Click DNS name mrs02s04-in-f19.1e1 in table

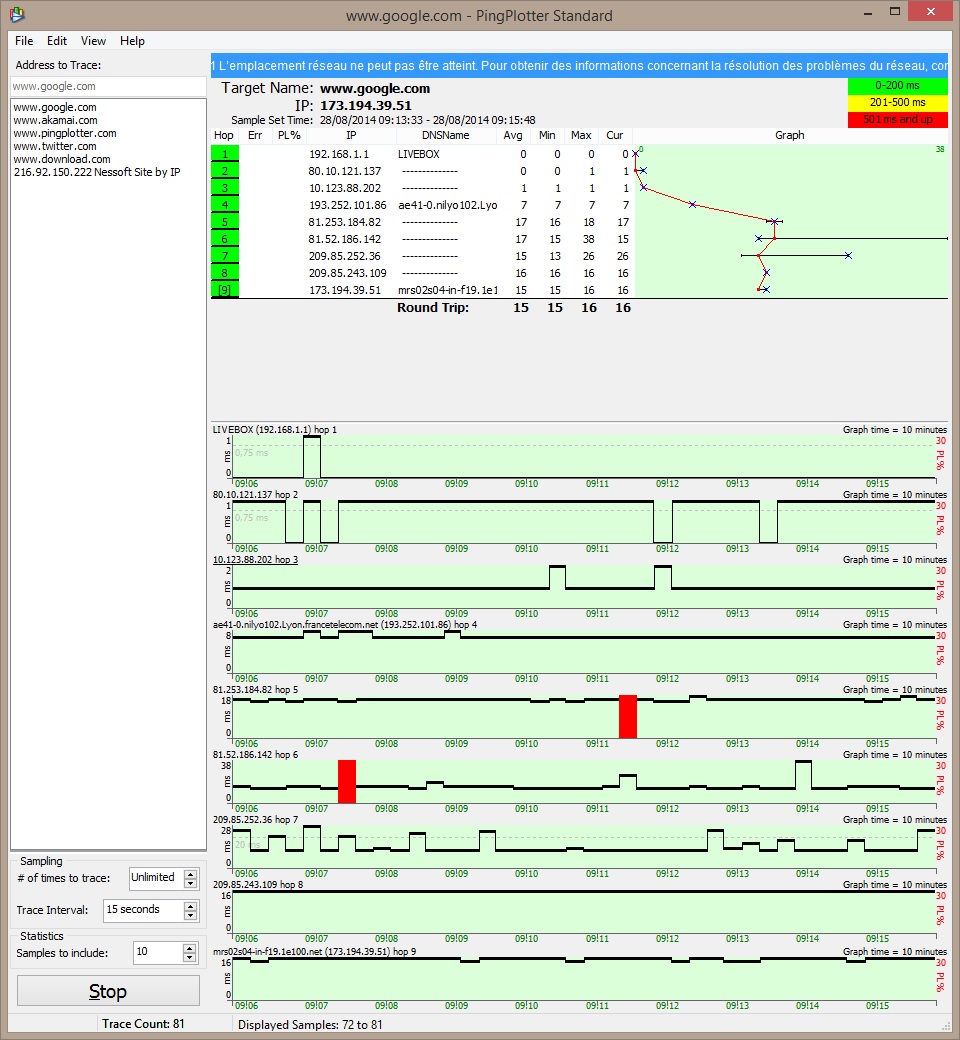[448, 290]
